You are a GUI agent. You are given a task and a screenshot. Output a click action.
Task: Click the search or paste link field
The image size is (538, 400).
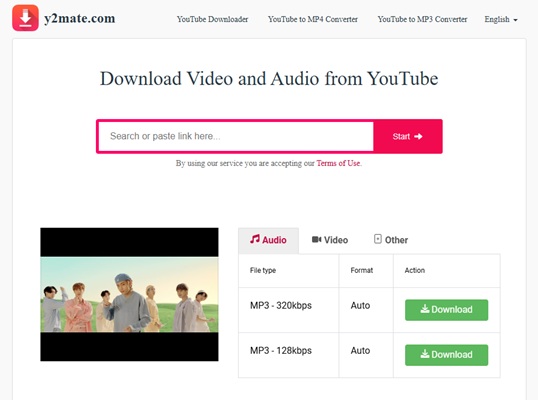pos(236,136)
